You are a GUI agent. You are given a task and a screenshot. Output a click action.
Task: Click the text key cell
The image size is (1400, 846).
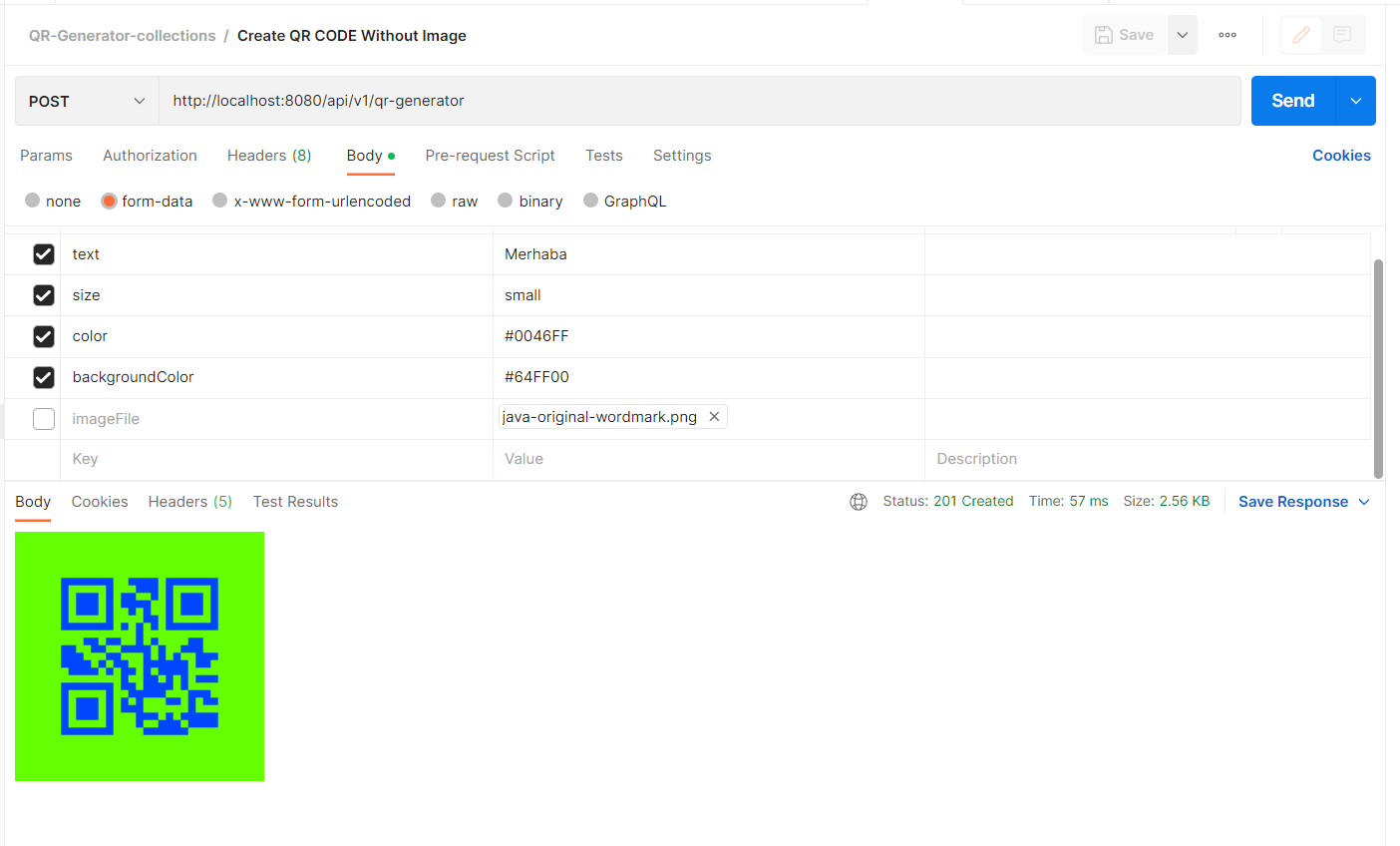276,254
